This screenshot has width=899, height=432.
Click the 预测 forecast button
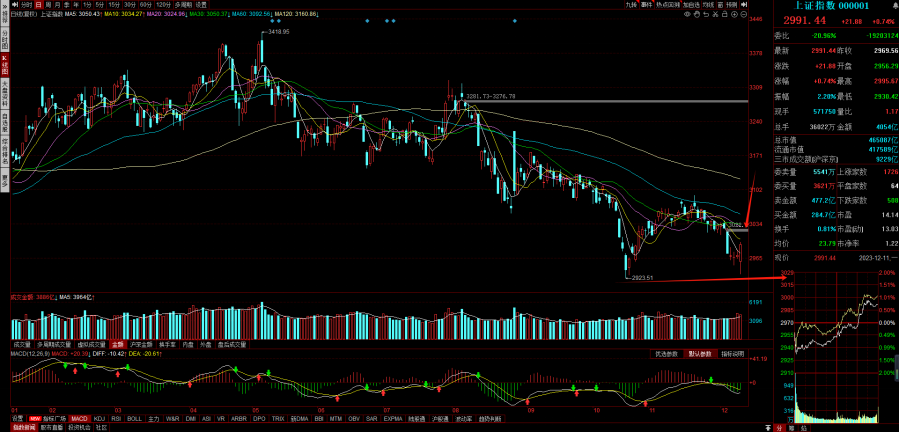point(732,5)
